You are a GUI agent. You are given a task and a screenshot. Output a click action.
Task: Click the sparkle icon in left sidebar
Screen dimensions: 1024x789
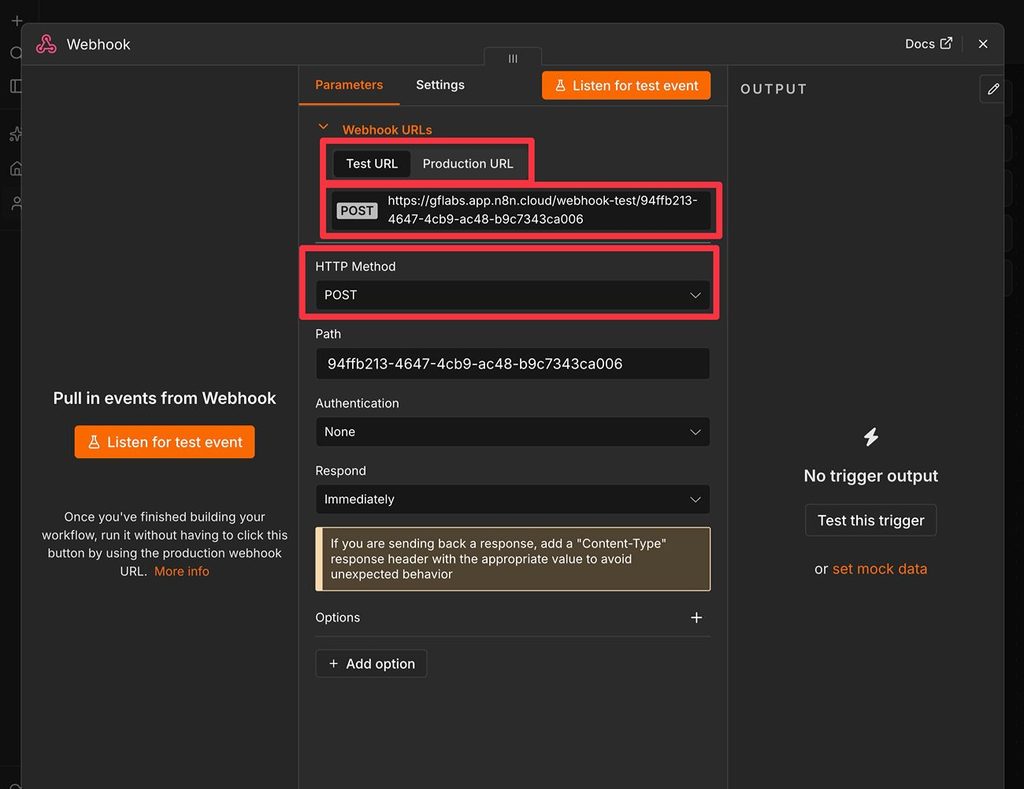[16, 134]
